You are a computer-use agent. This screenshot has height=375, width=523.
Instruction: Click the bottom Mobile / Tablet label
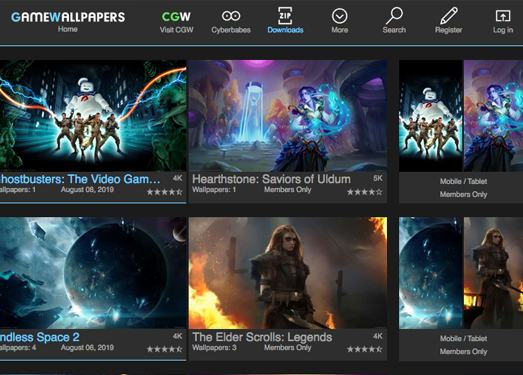click(x=463, y=338)
